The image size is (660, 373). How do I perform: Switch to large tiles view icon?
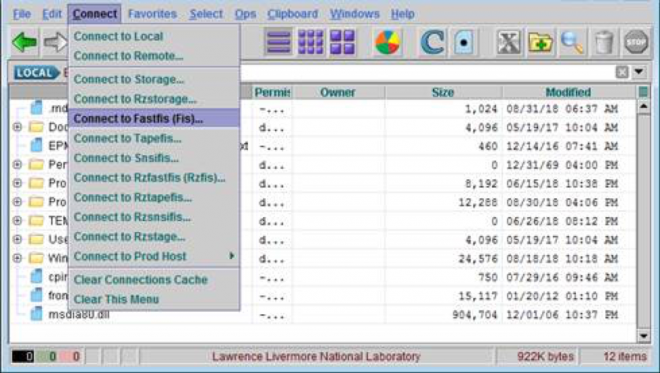342,42
